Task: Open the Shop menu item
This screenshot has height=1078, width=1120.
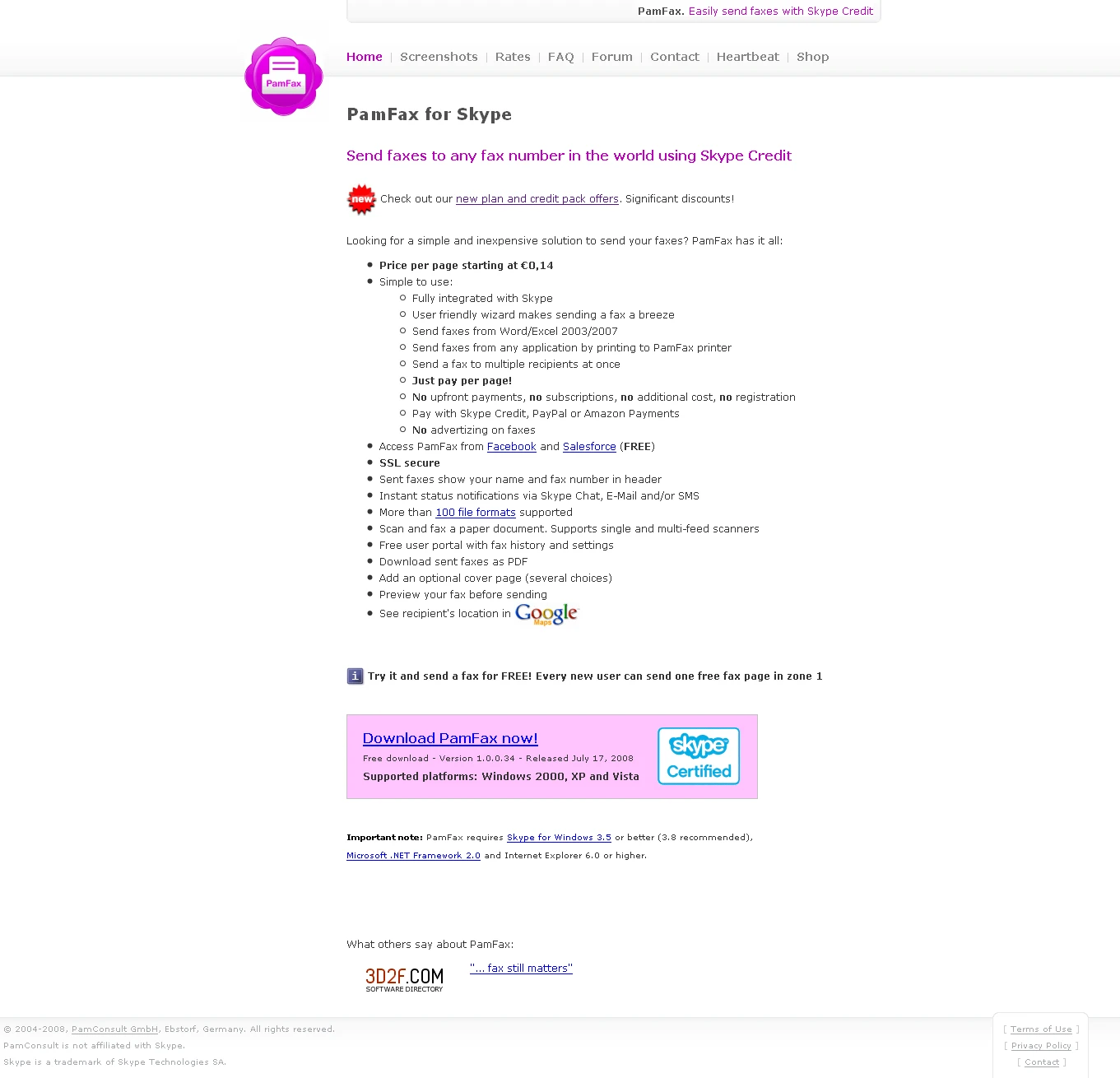Action: click(813, 57)
